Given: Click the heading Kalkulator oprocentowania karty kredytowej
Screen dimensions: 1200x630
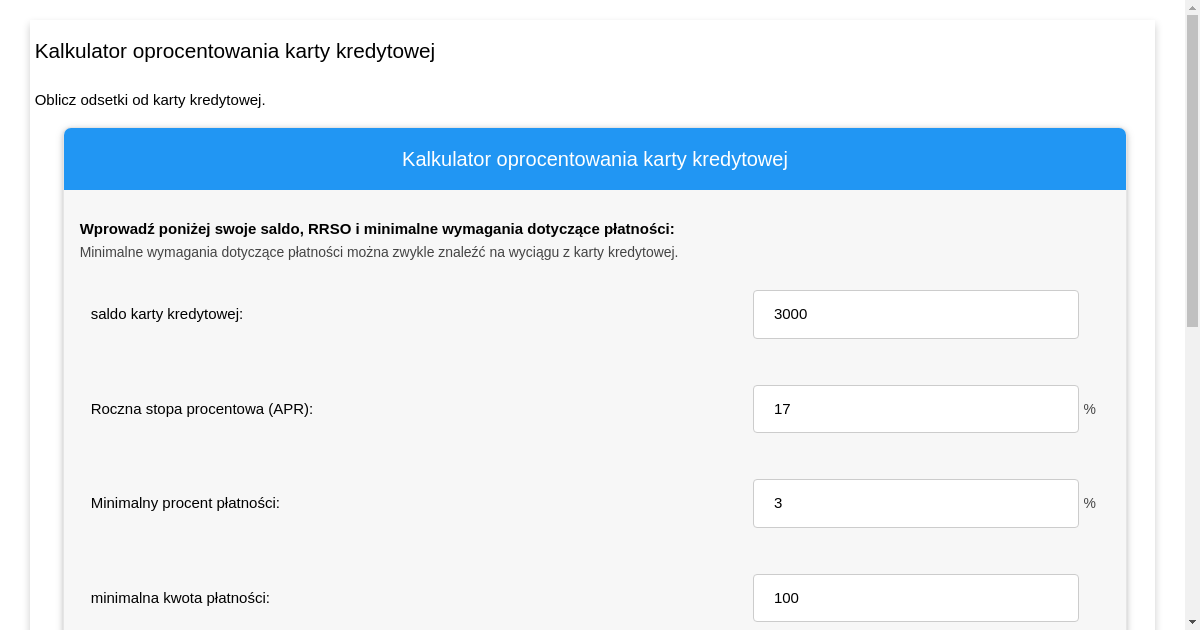Looking at the screenshot, I should 235,51.
